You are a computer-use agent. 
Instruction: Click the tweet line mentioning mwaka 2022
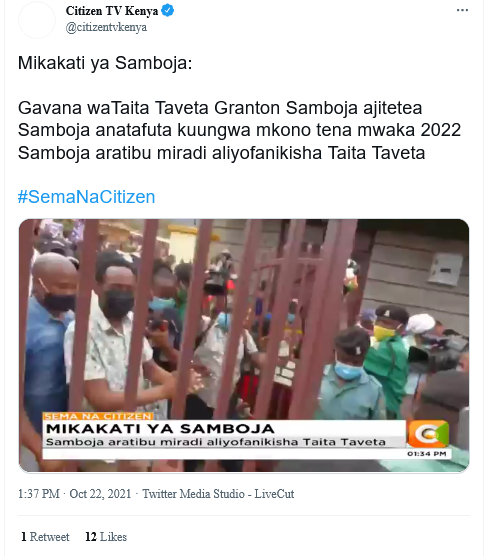[239, 130]
